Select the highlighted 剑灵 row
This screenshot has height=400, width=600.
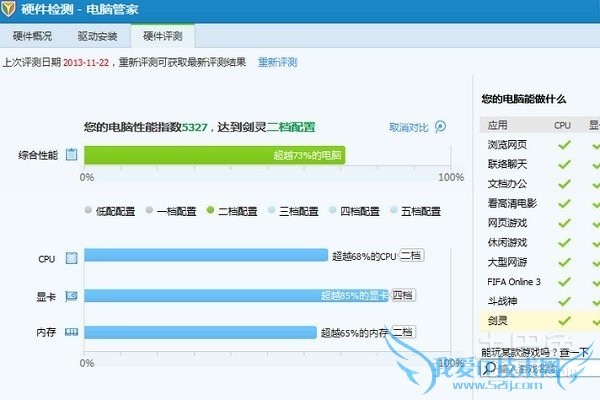coord(540,321)
